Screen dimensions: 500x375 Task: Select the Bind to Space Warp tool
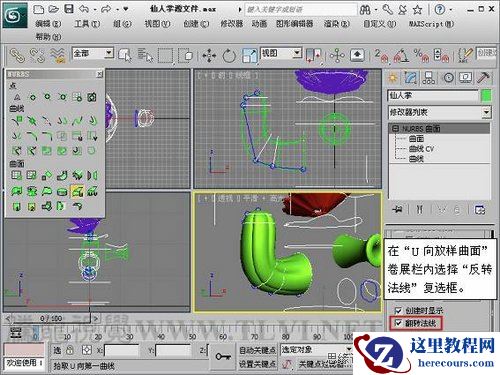click(x=57, y=56)
